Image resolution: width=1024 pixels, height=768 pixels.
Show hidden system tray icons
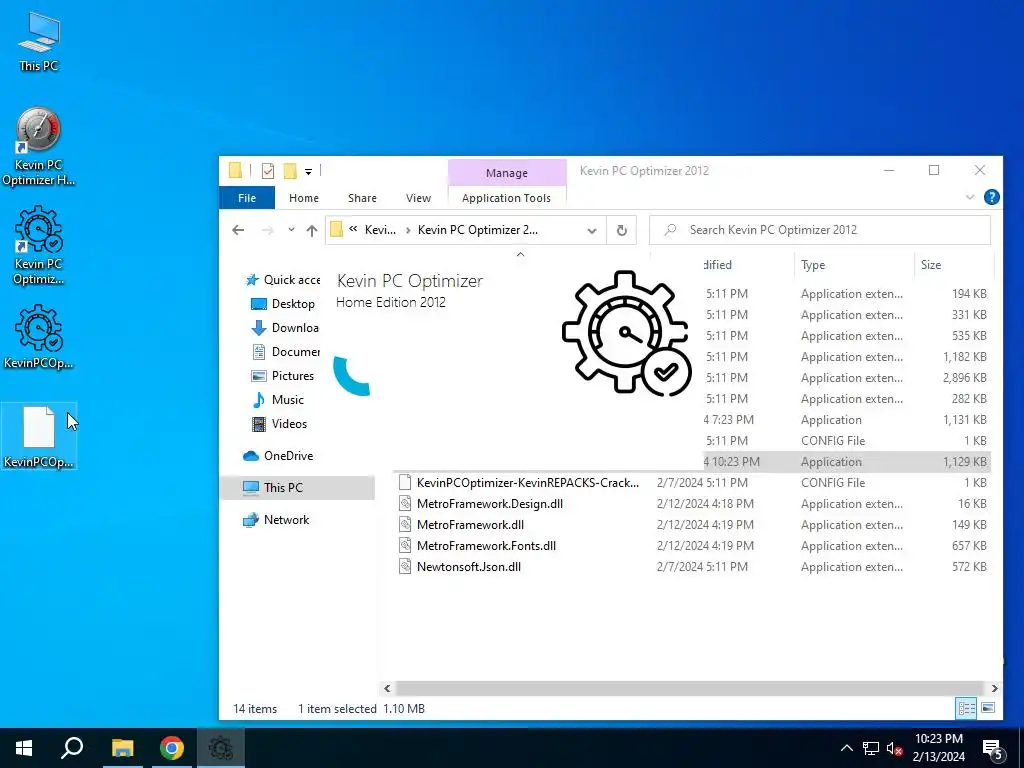click(x=846, y=748)
